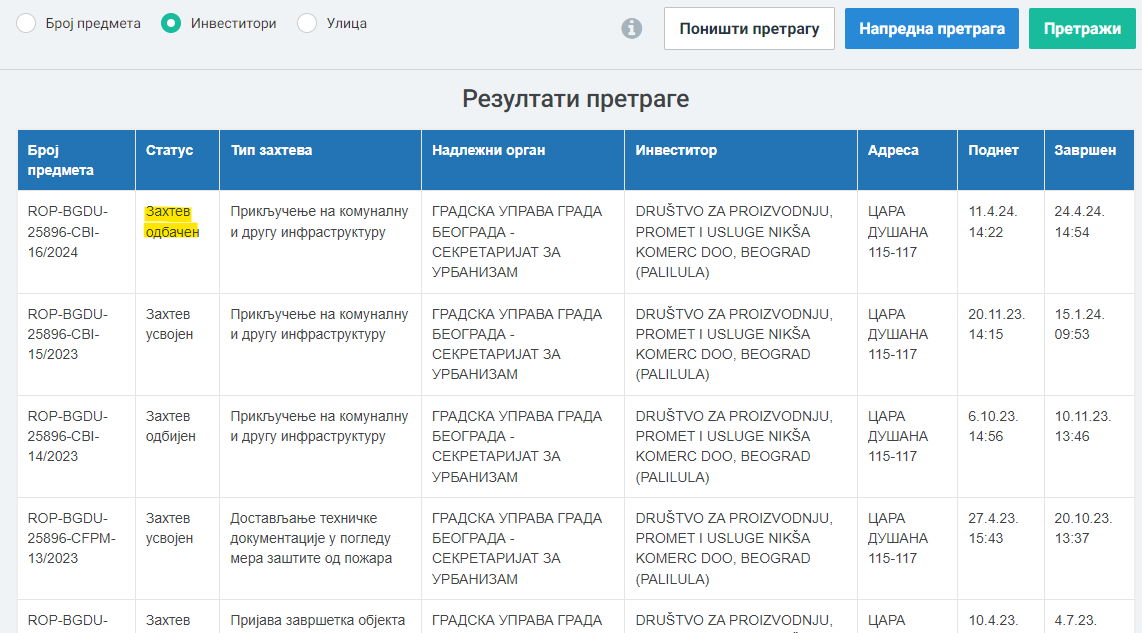Open case ROP-BGDU-25896-CBI-15/2023 row
This screenshot has height=633, width=1142.
click(67, 334)
